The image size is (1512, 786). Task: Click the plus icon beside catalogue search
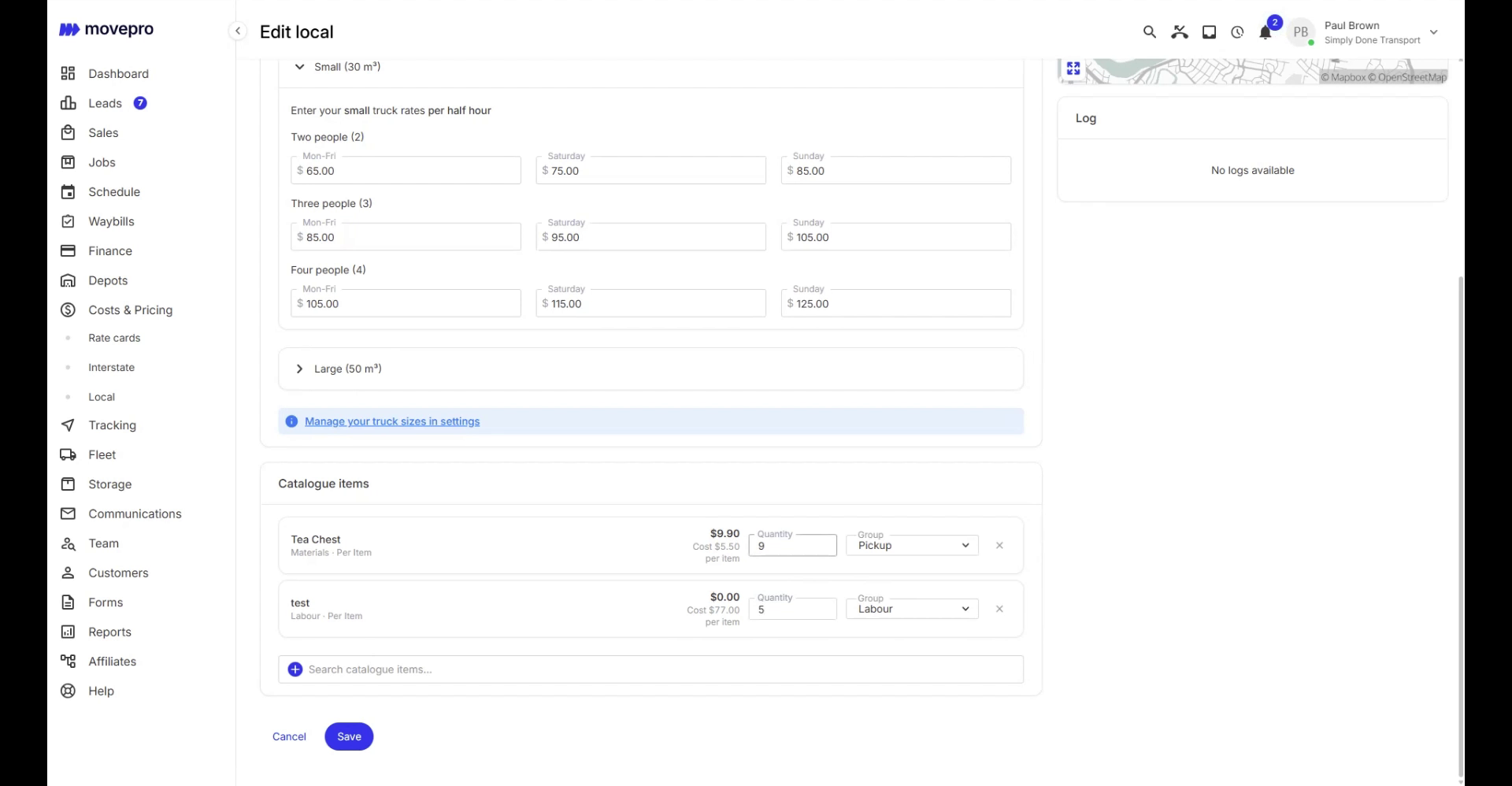coord(295,669)
